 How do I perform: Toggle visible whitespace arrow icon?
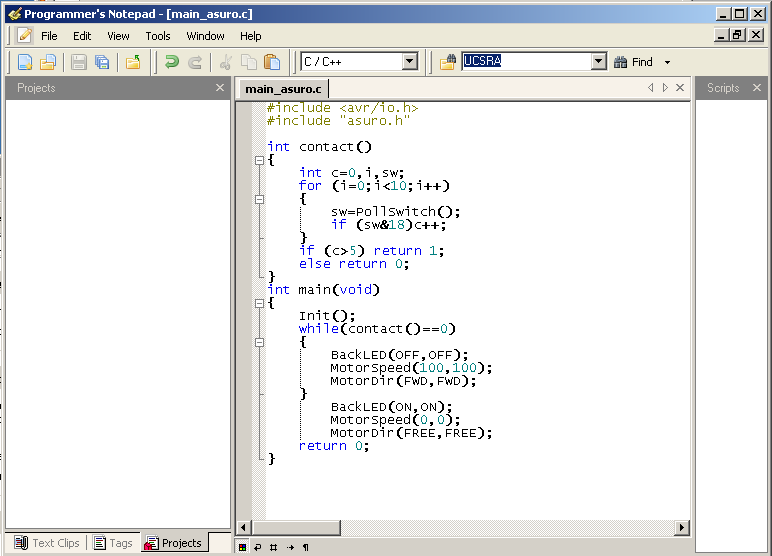(290, 547)
